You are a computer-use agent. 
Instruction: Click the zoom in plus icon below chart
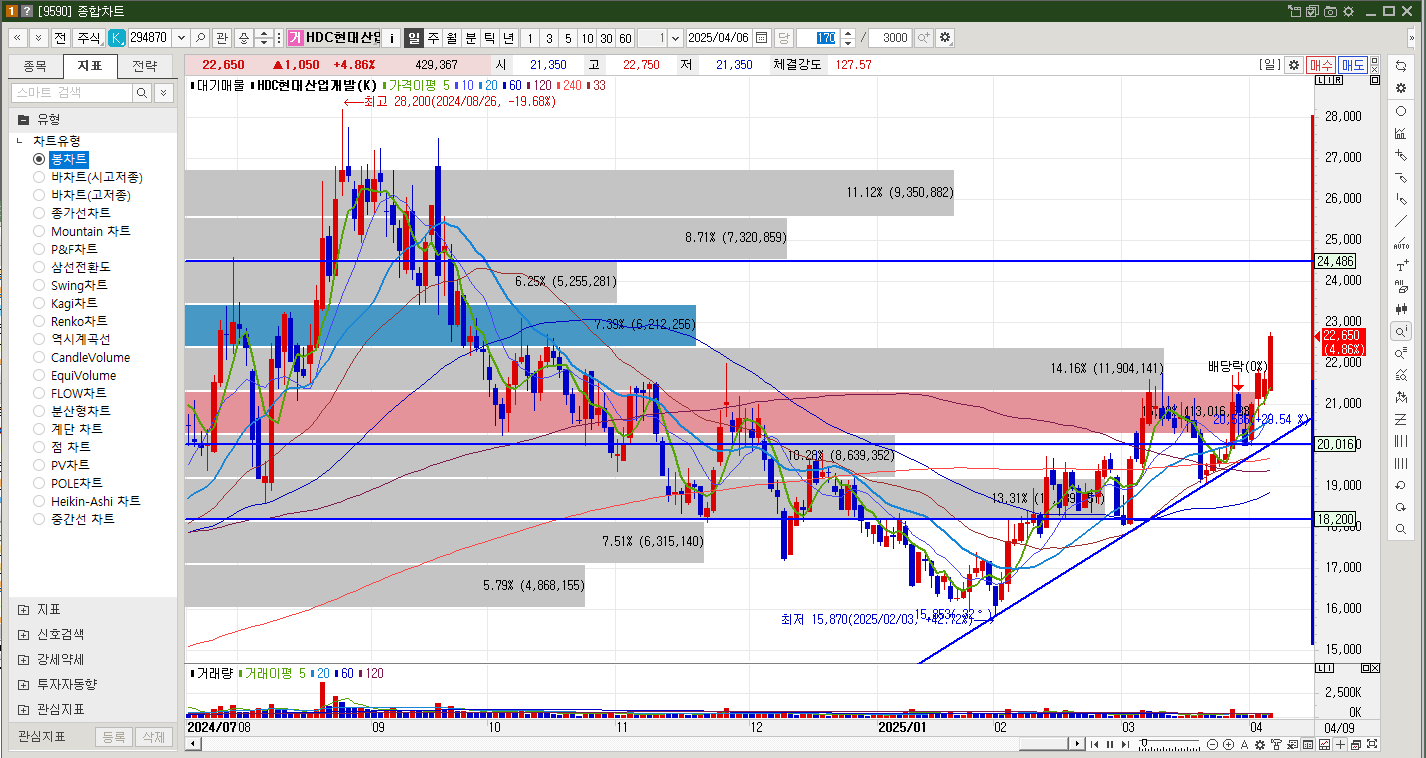[1227, 744]
